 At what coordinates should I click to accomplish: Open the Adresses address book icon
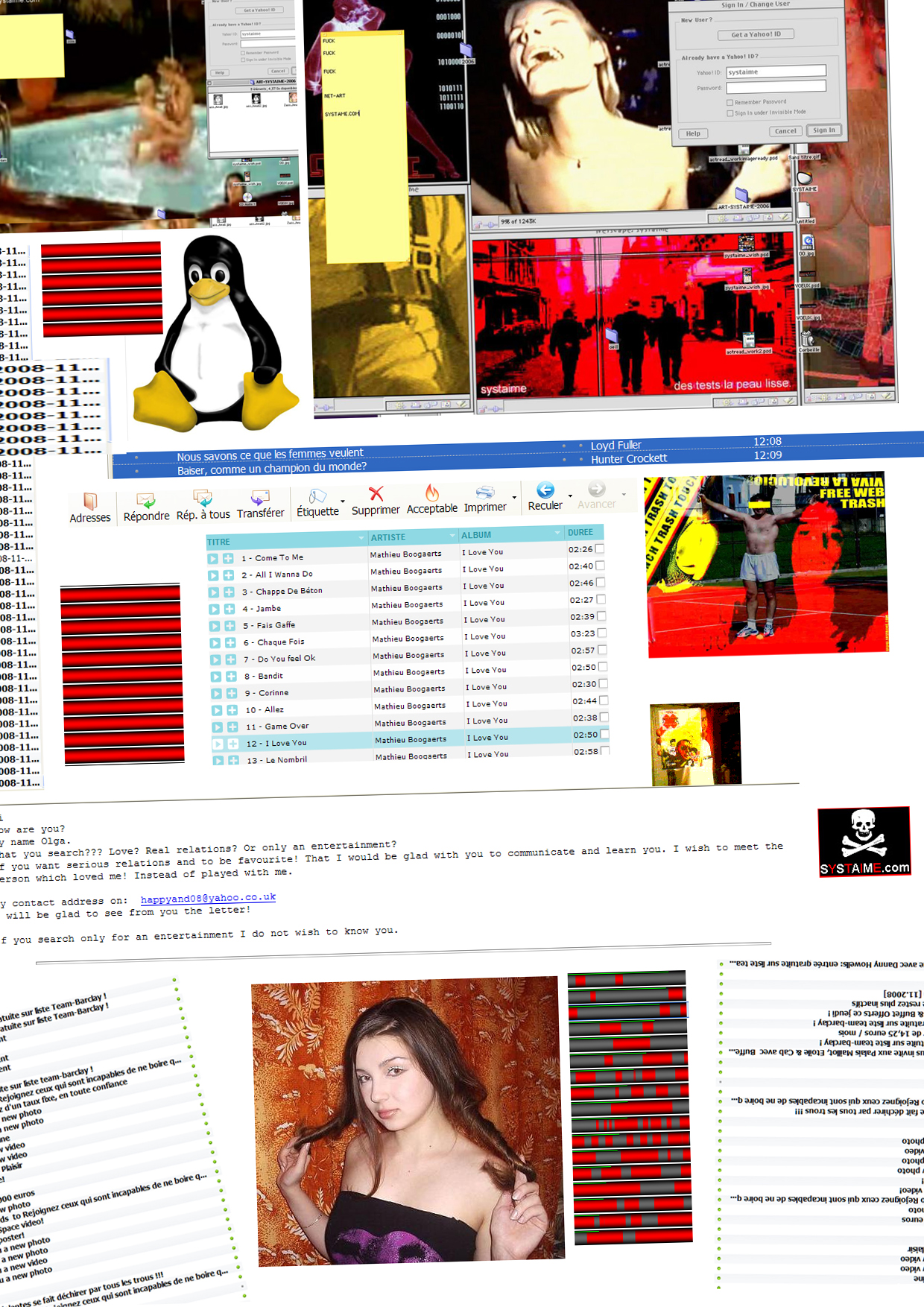[x=90, y=501]
